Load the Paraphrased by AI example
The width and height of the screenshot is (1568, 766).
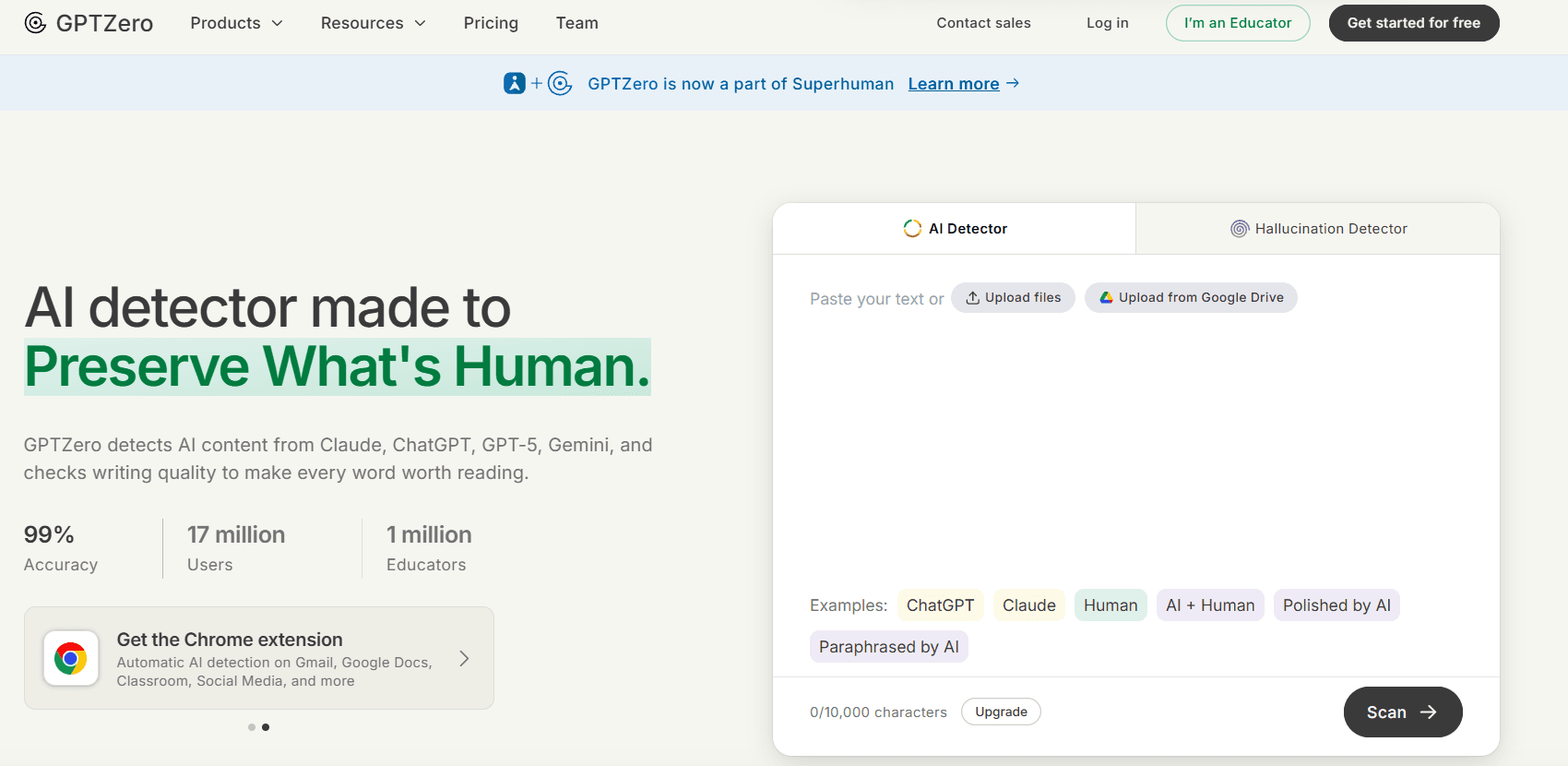point(889,647)
